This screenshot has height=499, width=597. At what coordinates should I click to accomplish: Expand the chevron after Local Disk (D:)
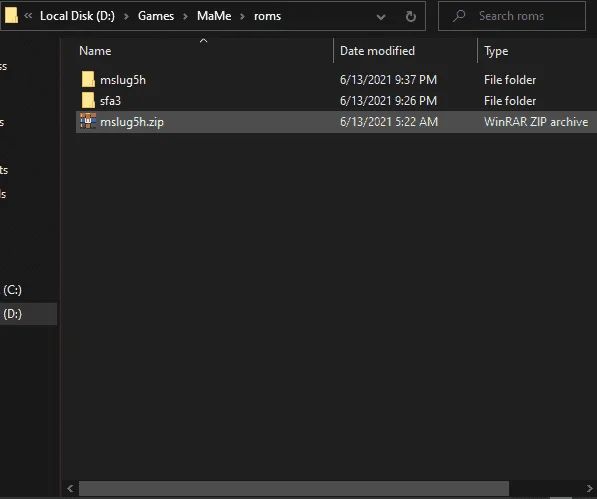coord(126,16)
